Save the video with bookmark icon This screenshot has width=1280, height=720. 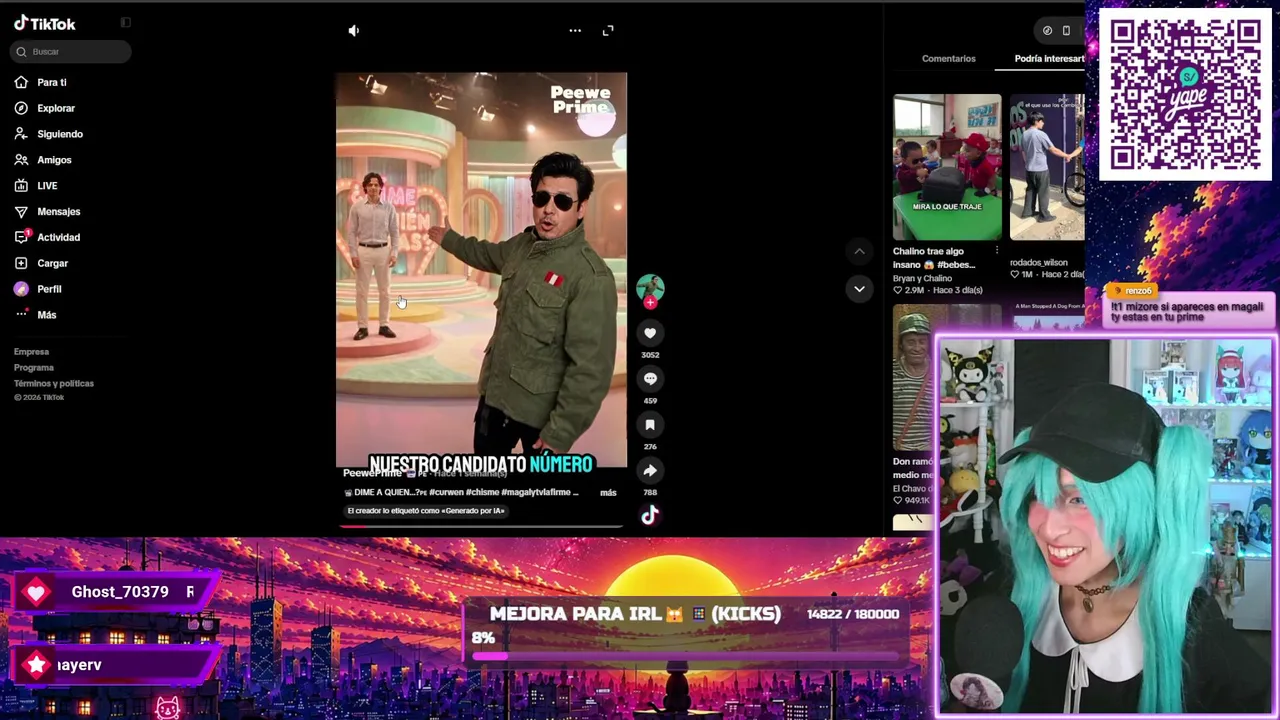pos(650,425)
